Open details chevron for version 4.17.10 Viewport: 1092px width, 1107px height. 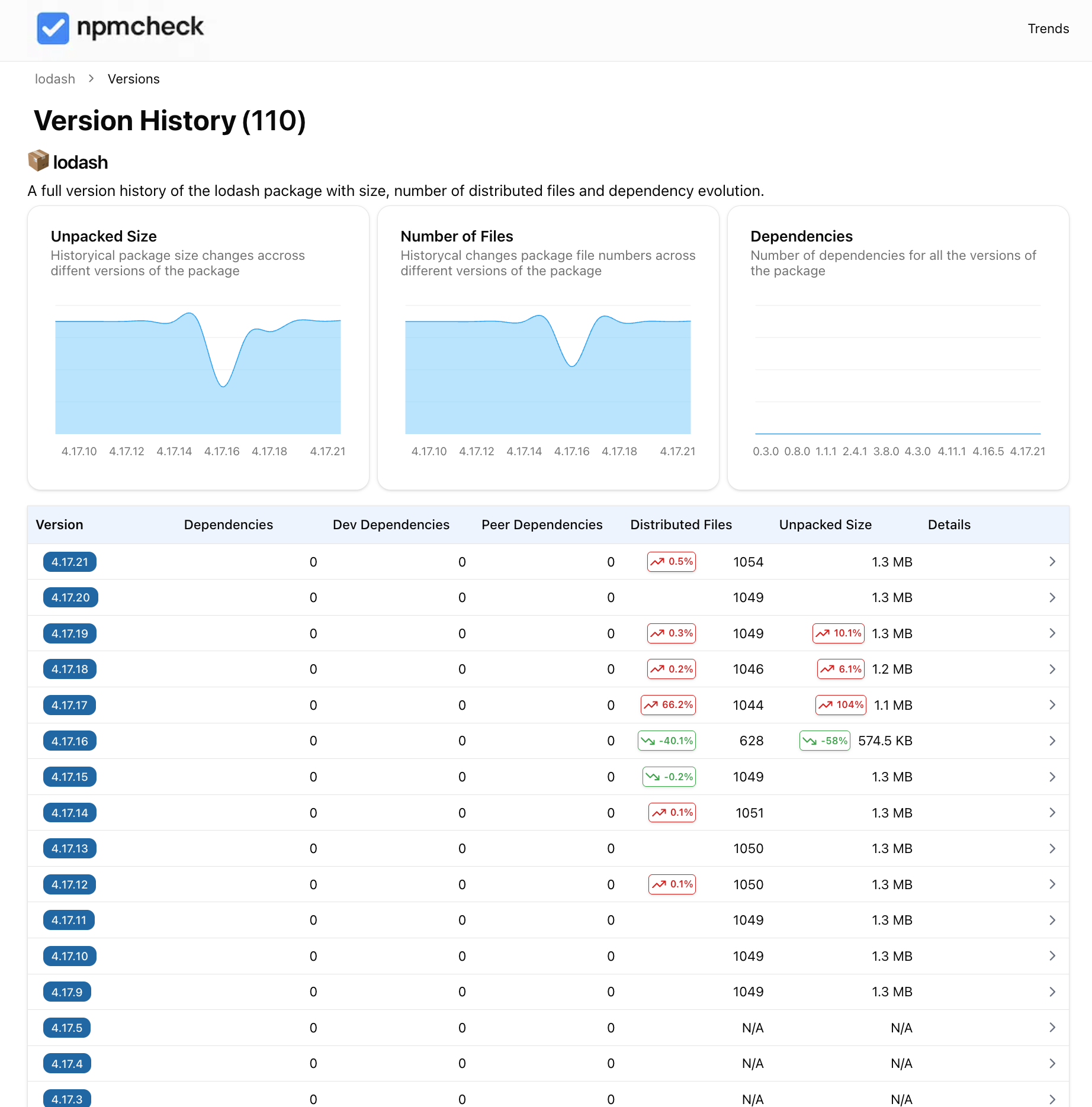(x=1052, y=955)
